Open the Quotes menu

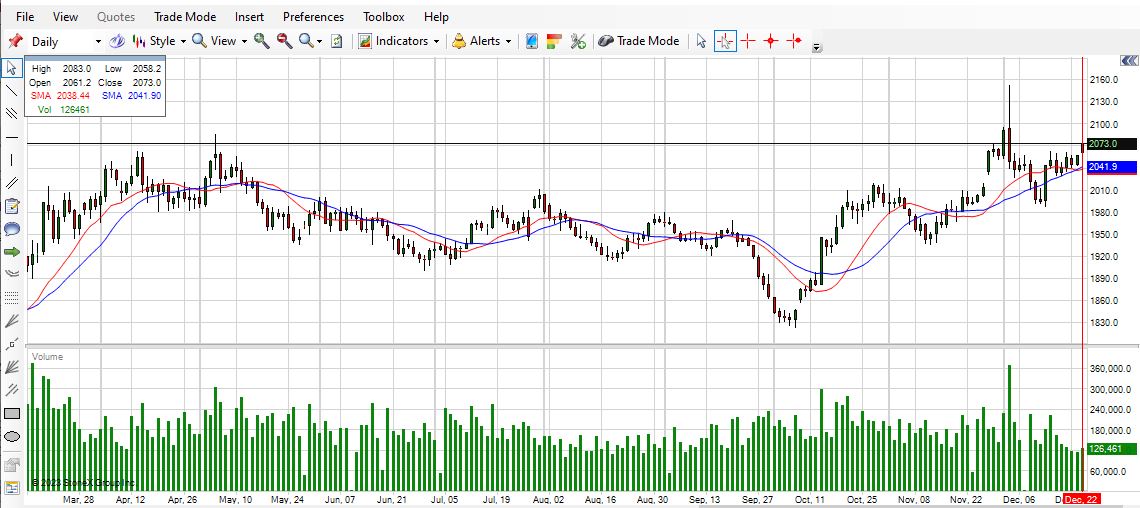tap(116, 17)
